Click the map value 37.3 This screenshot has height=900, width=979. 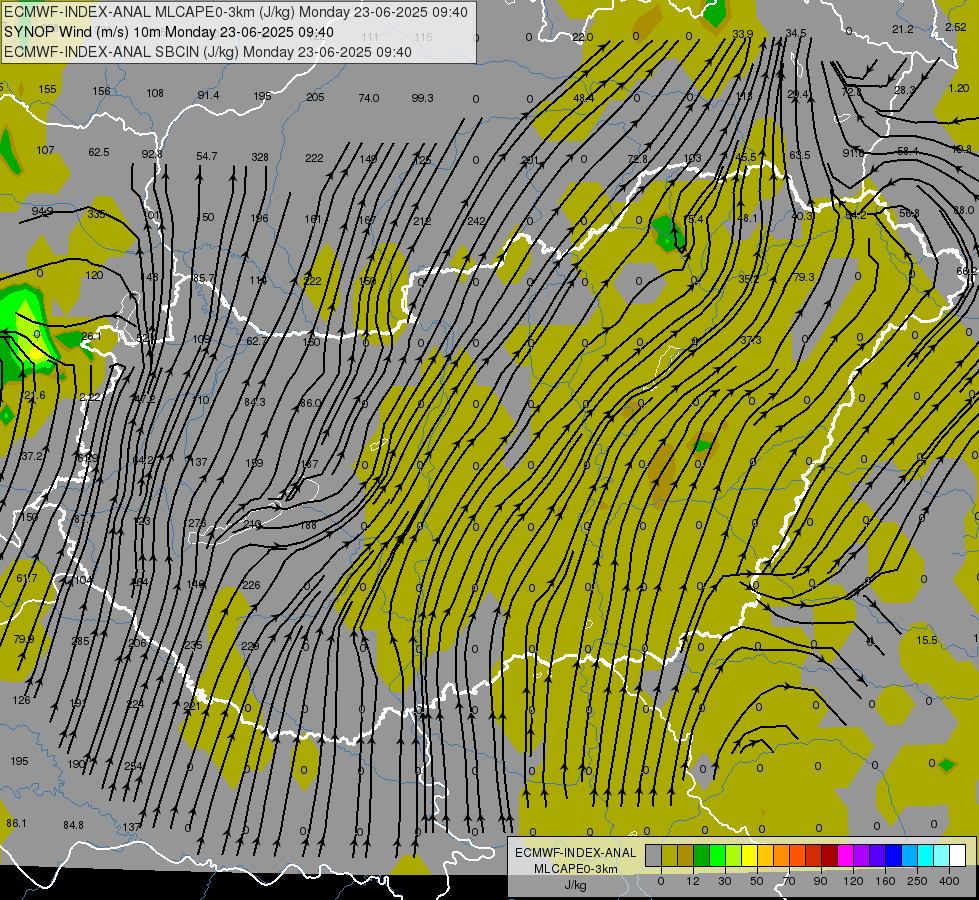(x=751, y=340)
